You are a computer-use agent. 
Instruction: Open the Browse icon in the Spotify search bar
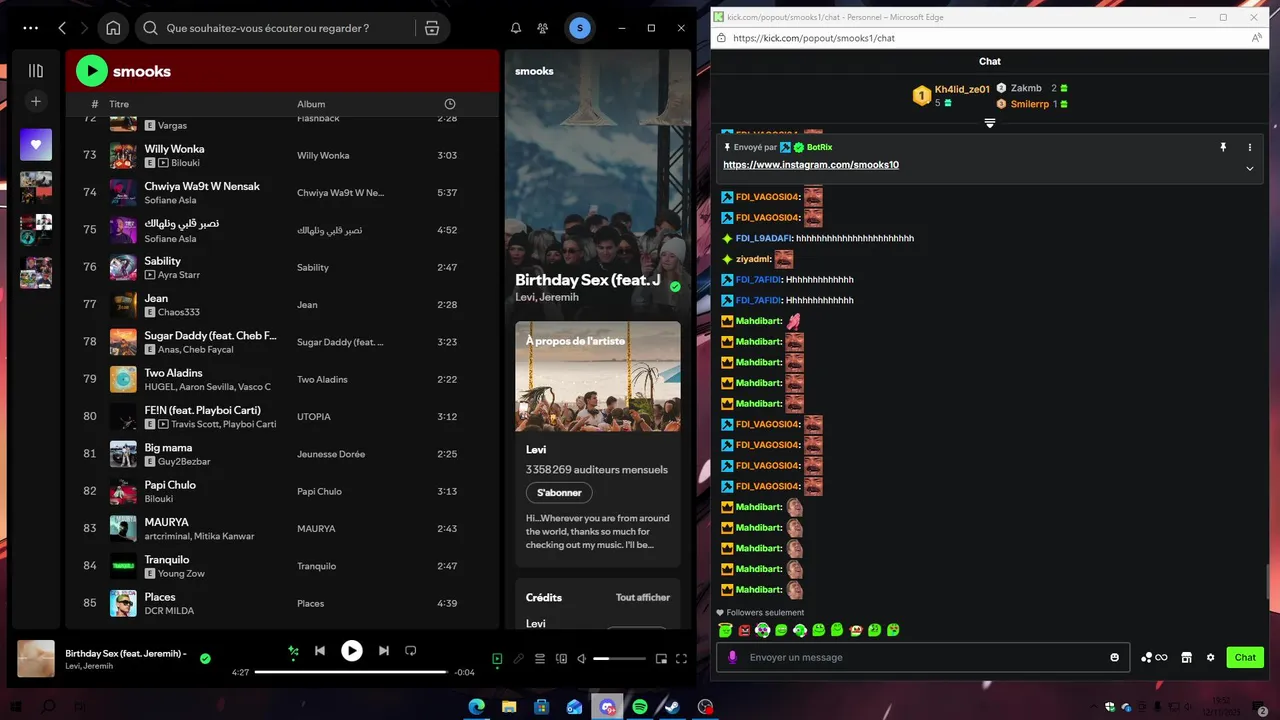[432, 28]
